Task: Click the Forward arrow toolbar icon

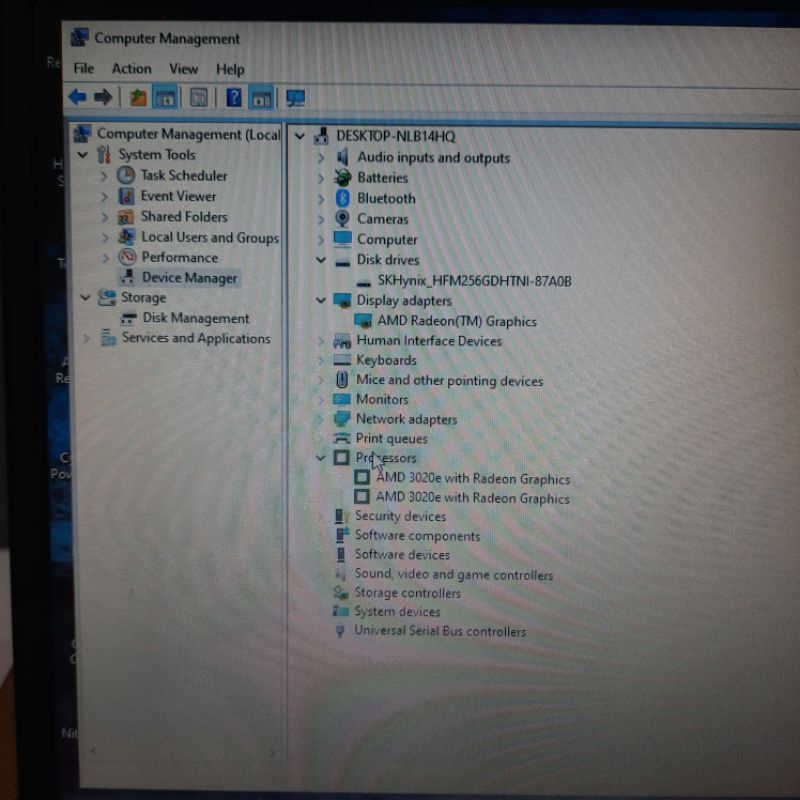Action: click(x=102, y=97)
